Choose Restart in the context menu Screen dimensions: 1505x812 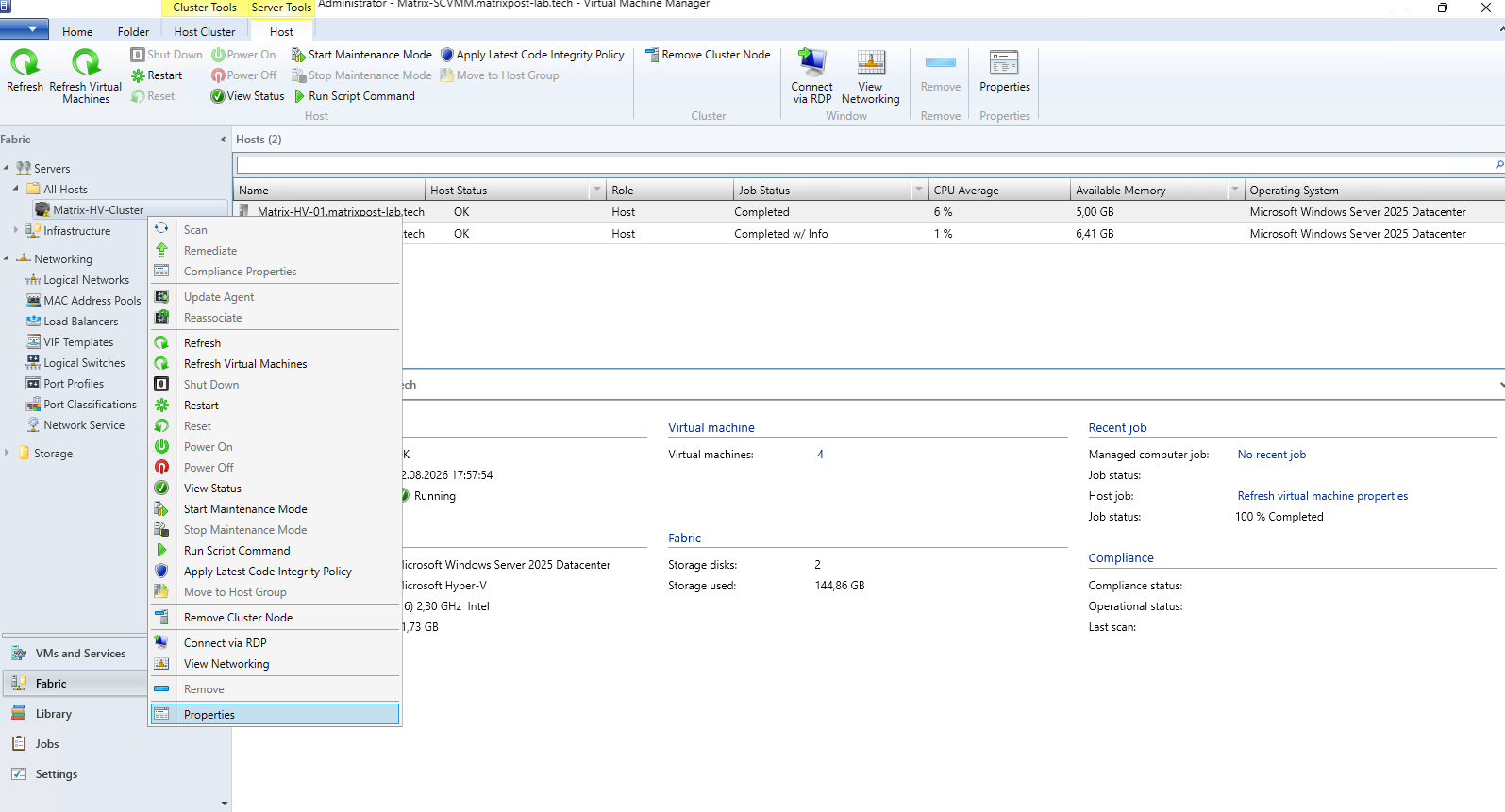point(276,406)
